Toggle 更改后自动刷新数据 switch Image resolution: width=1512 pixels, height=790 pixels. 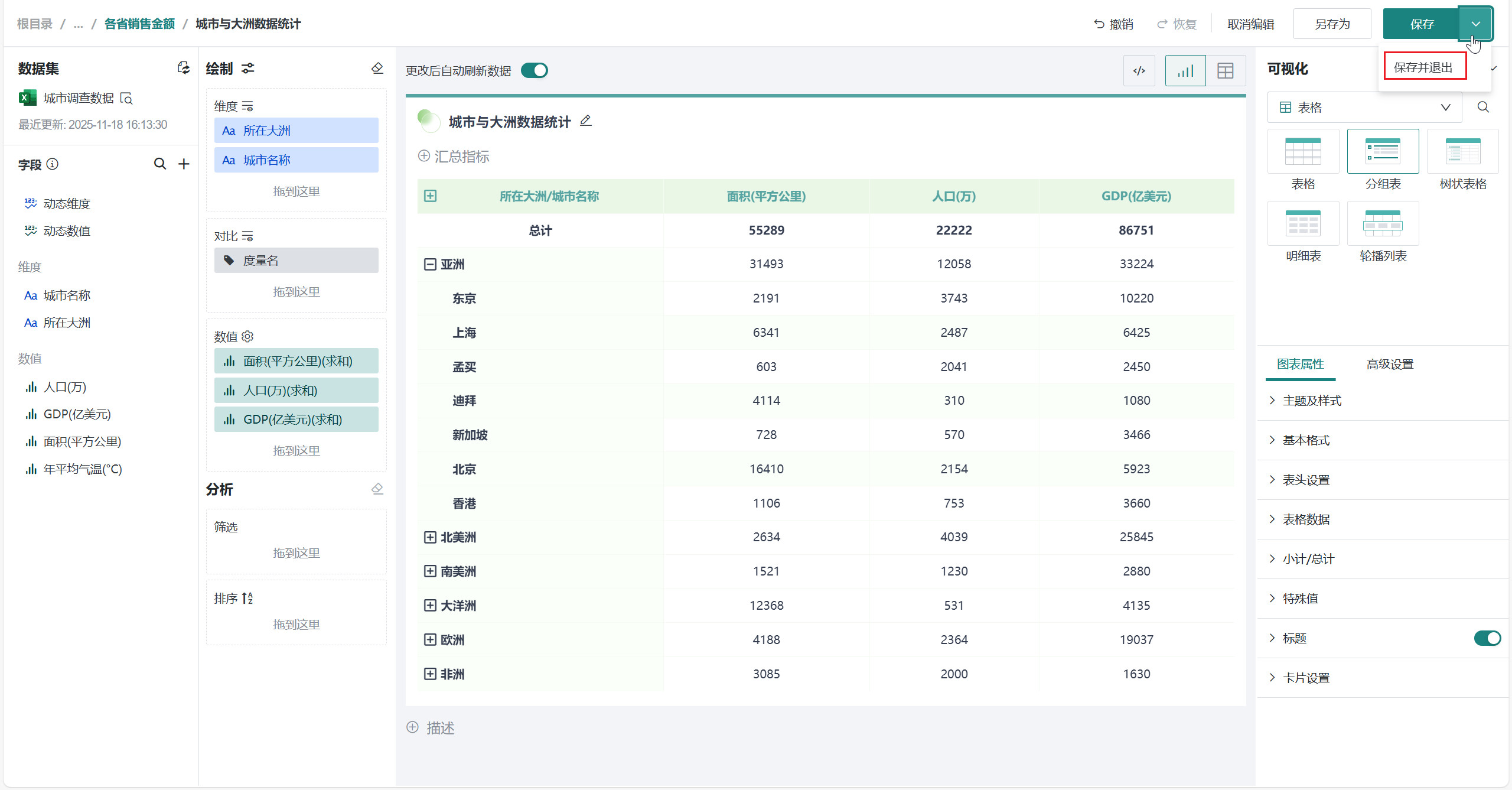[535, 71]
